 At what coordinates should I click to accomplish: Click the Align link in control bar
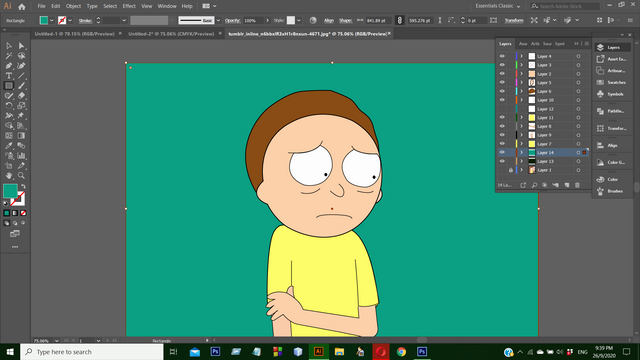click(x=329, y=20)
